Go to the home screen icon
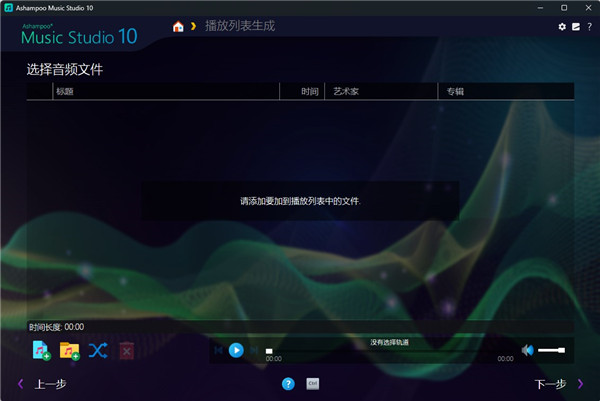600x401 pixels. pyautogui.click(x=178, y=26)
